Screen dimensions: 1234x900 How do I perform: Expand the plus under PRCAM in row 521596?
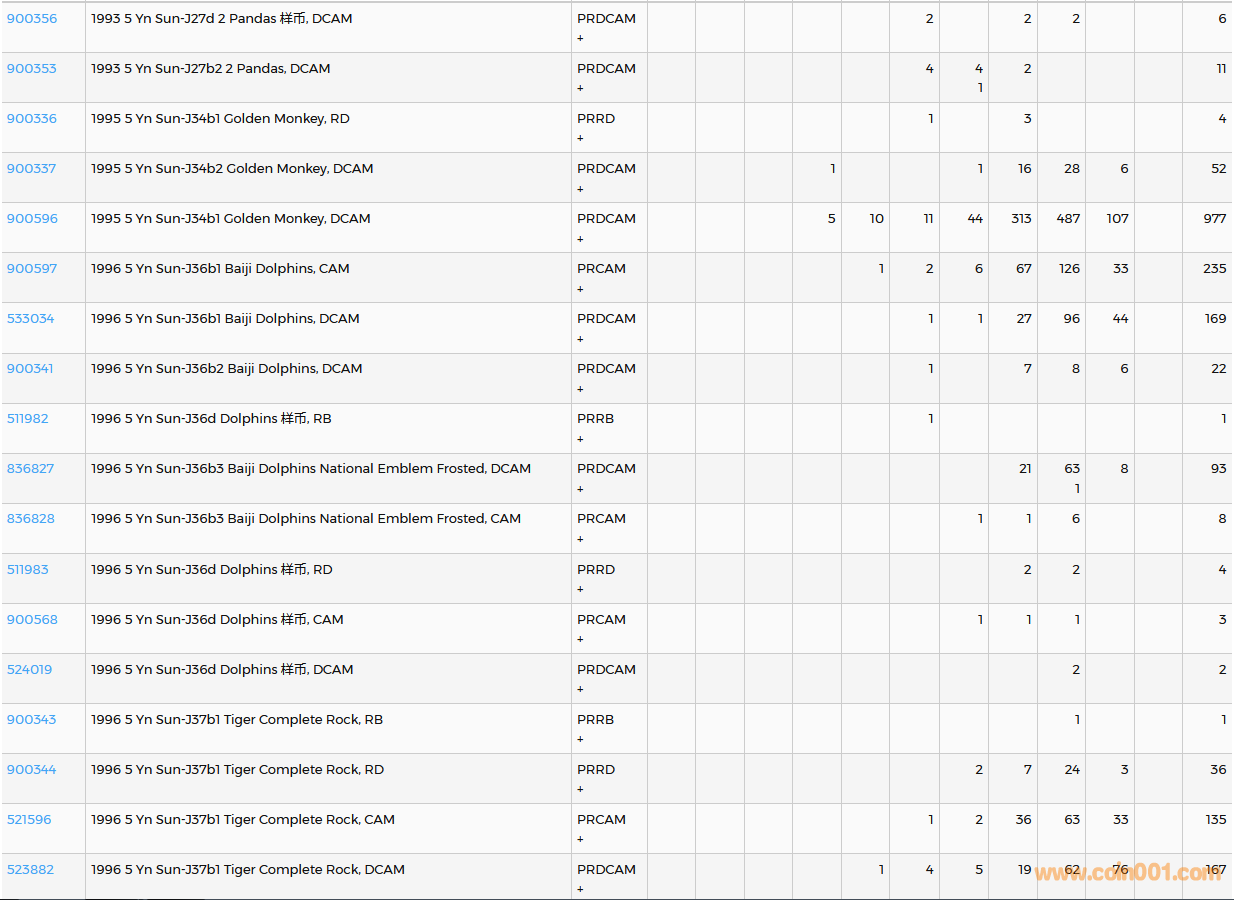click(x=580, y=839)
